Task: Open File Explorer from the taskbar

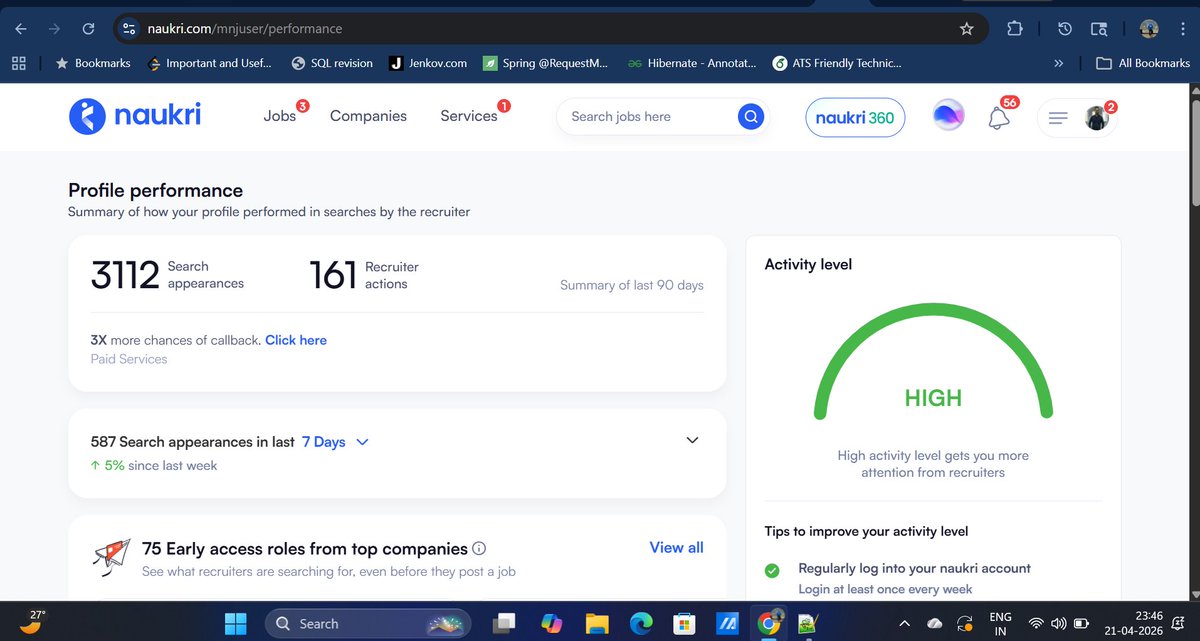Action: (597, 623)
